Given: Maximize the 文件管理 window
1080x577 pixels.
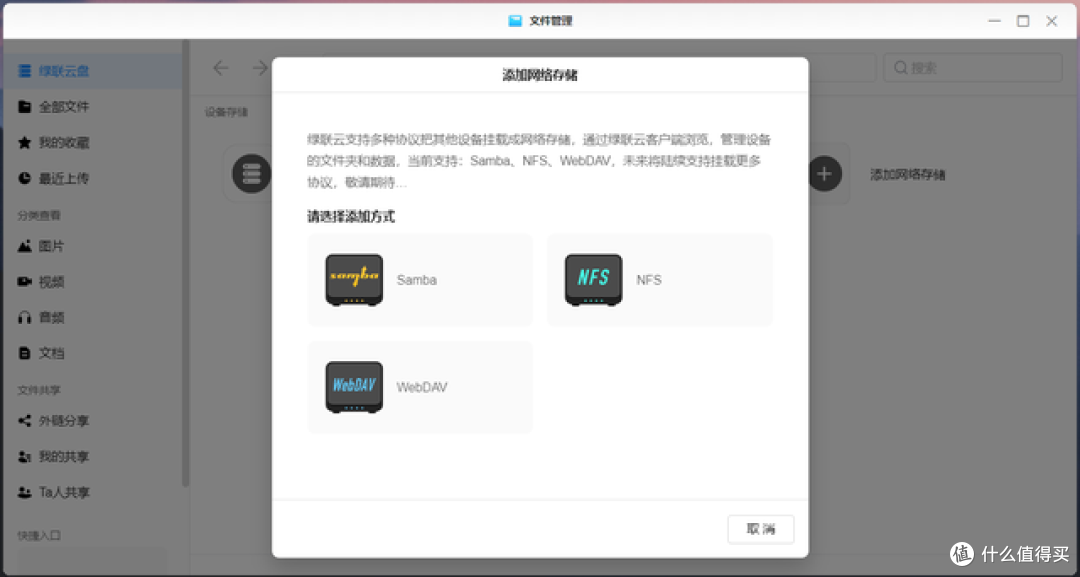Looking at the screenshot, I should click(x=1023, y=21).
